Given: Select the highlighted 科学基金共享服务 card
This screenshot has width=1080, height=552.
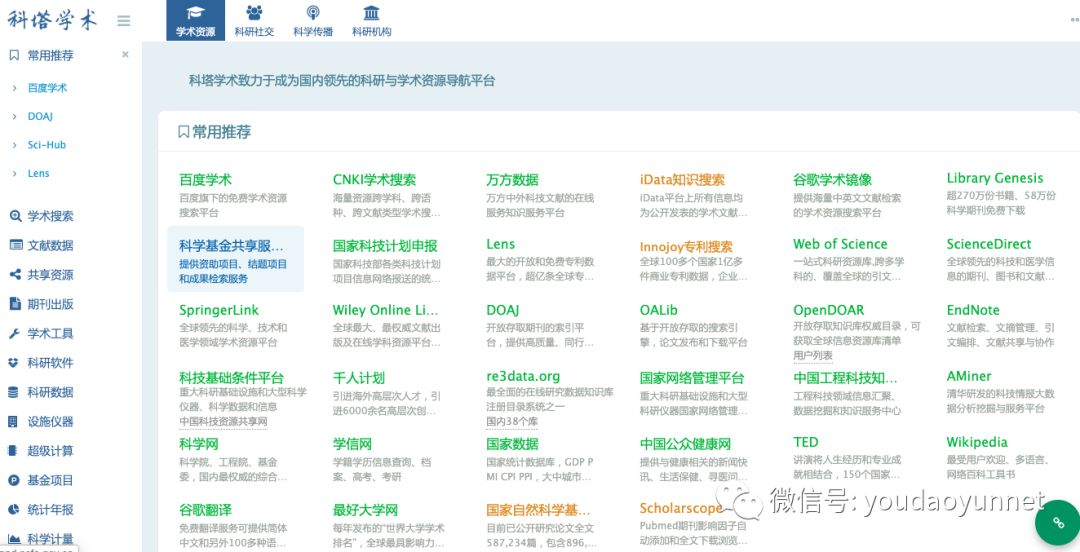Looking at the screenshot, I should pyautogui.click(x=236, y=259).
